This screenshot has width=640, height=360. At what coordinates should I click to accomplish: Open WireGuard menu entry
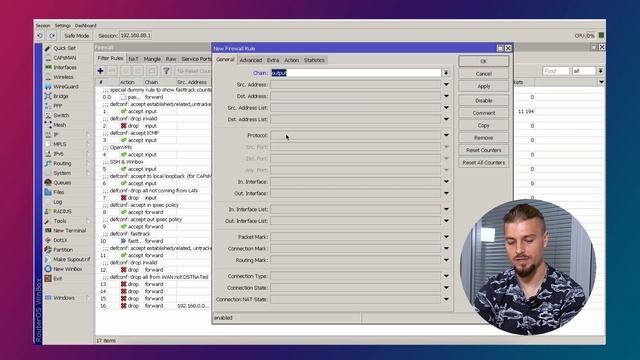point(65,87)
